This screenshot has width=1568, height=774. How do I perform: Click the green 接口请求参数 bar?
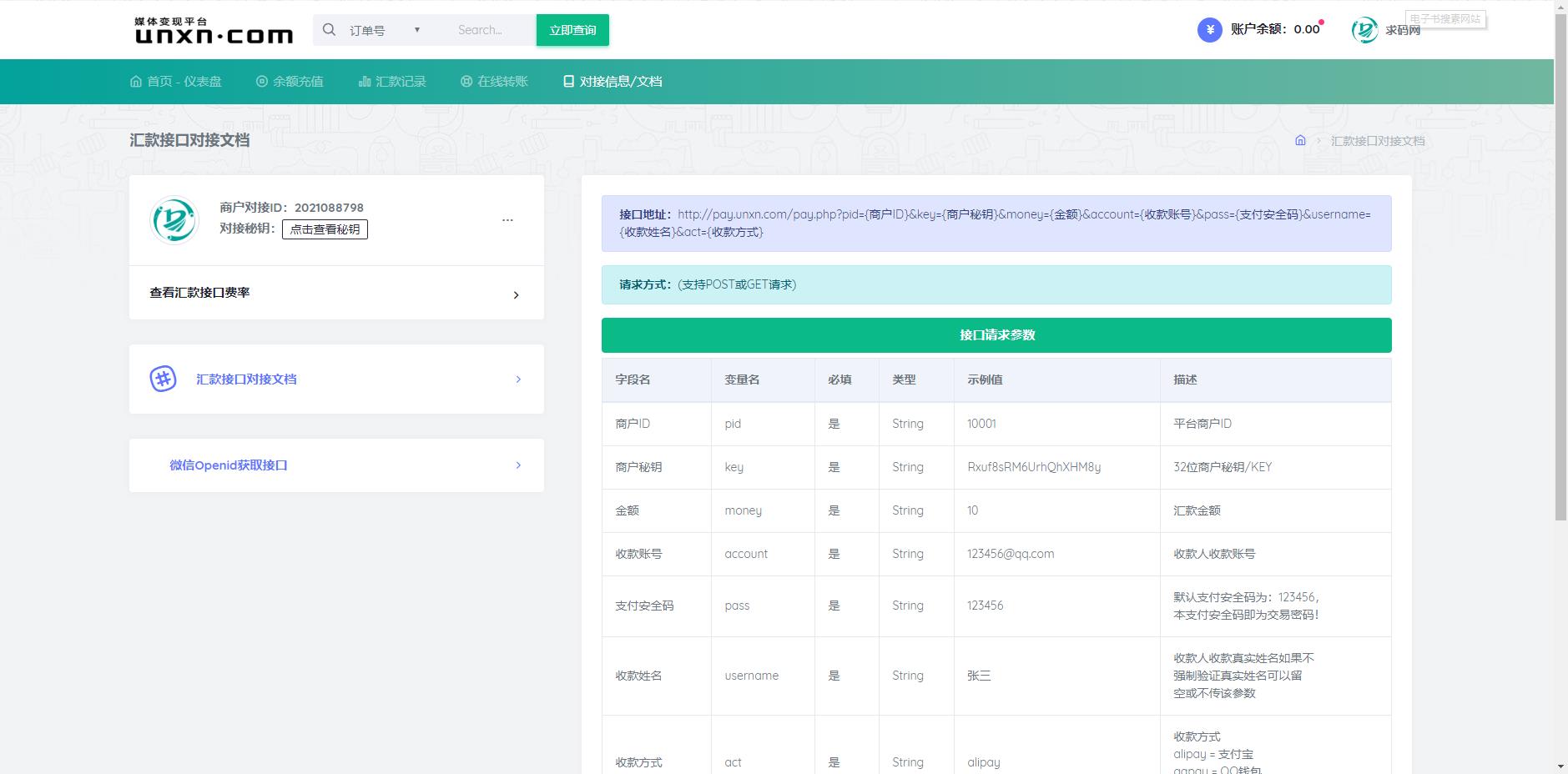click(x=996, y=335)
